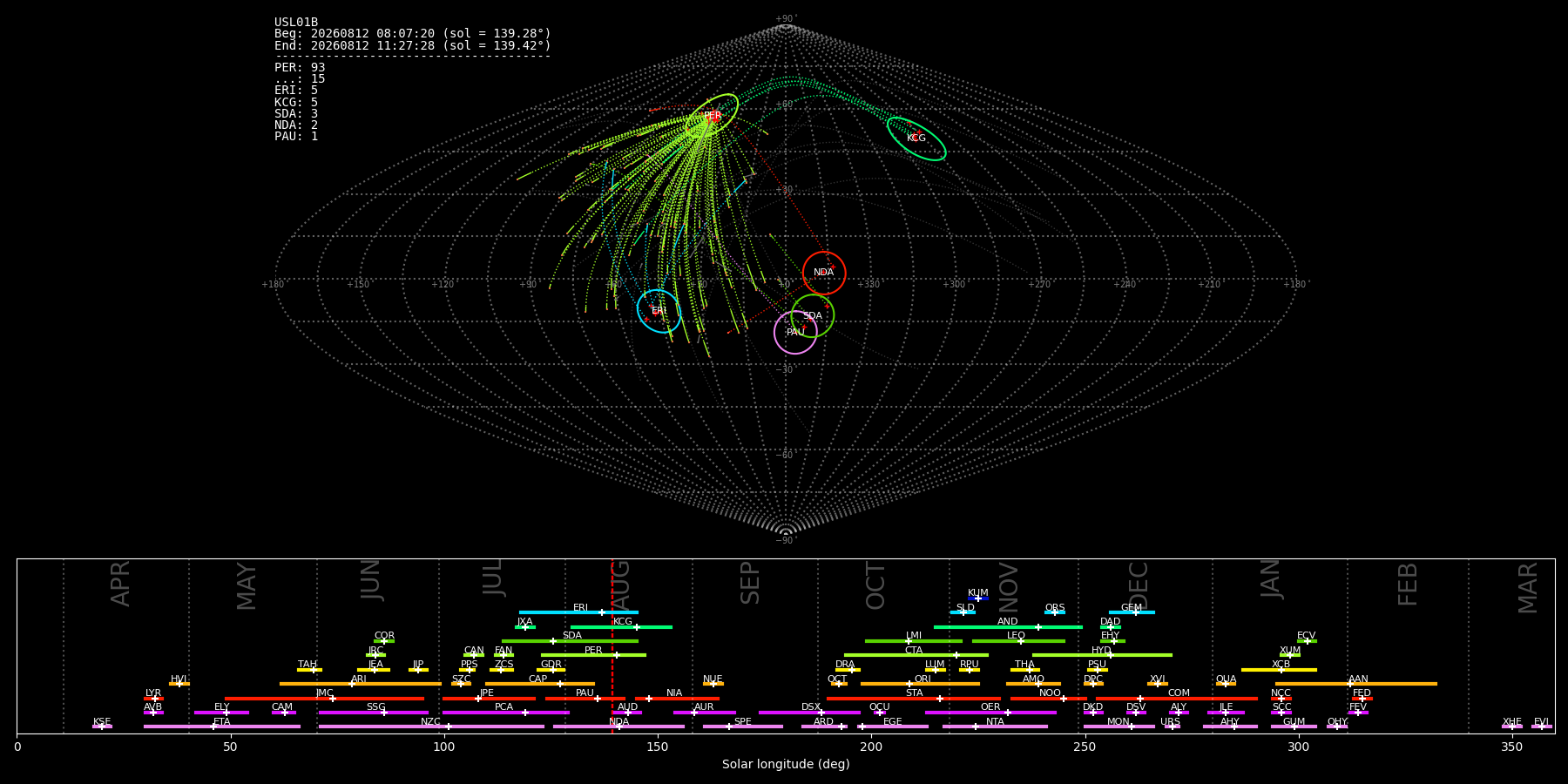Click the red LYR activity bar in the timeline

point(153,699)
